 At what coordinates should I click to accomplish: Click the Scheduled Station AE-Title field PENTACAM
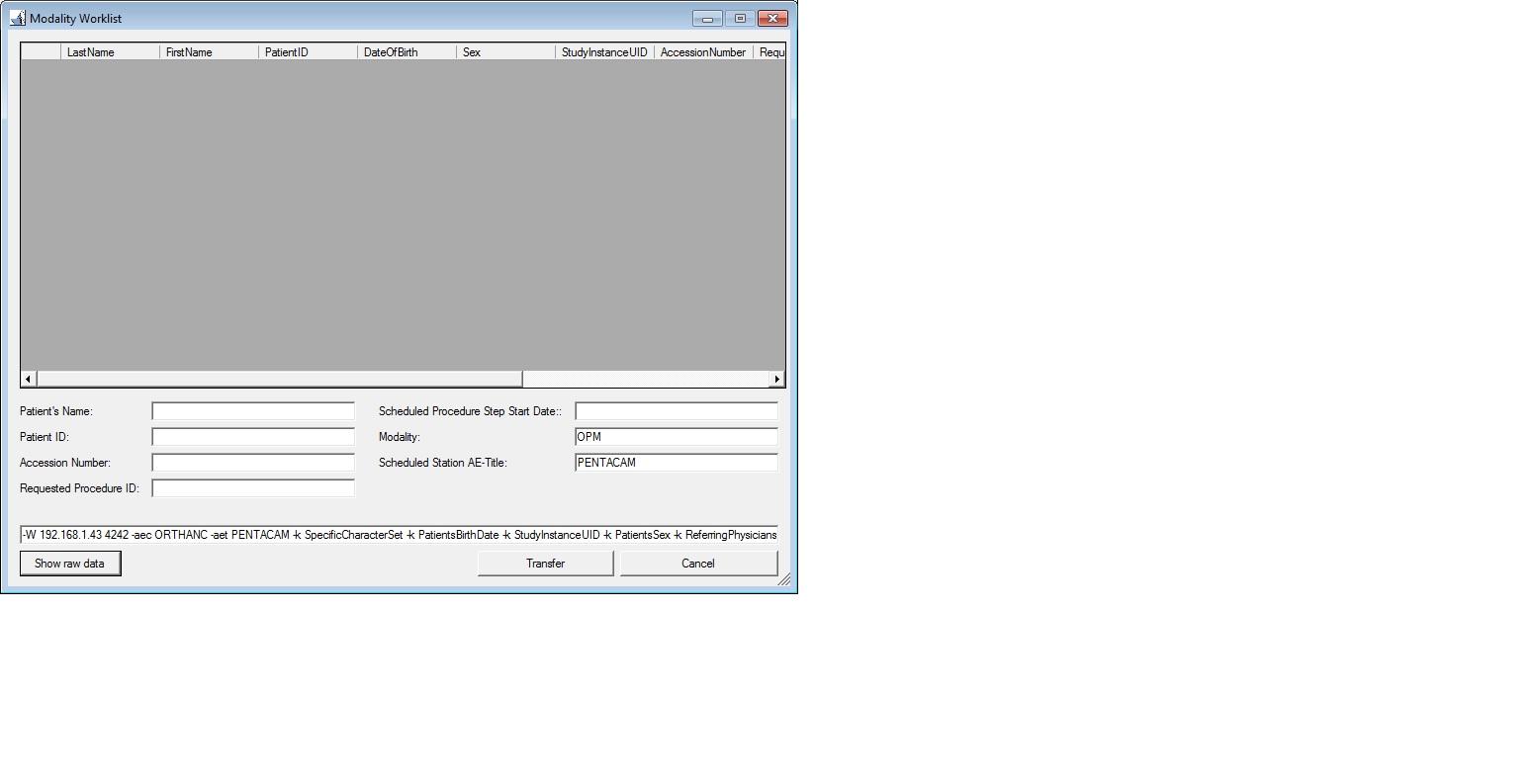tap(677, 463)
